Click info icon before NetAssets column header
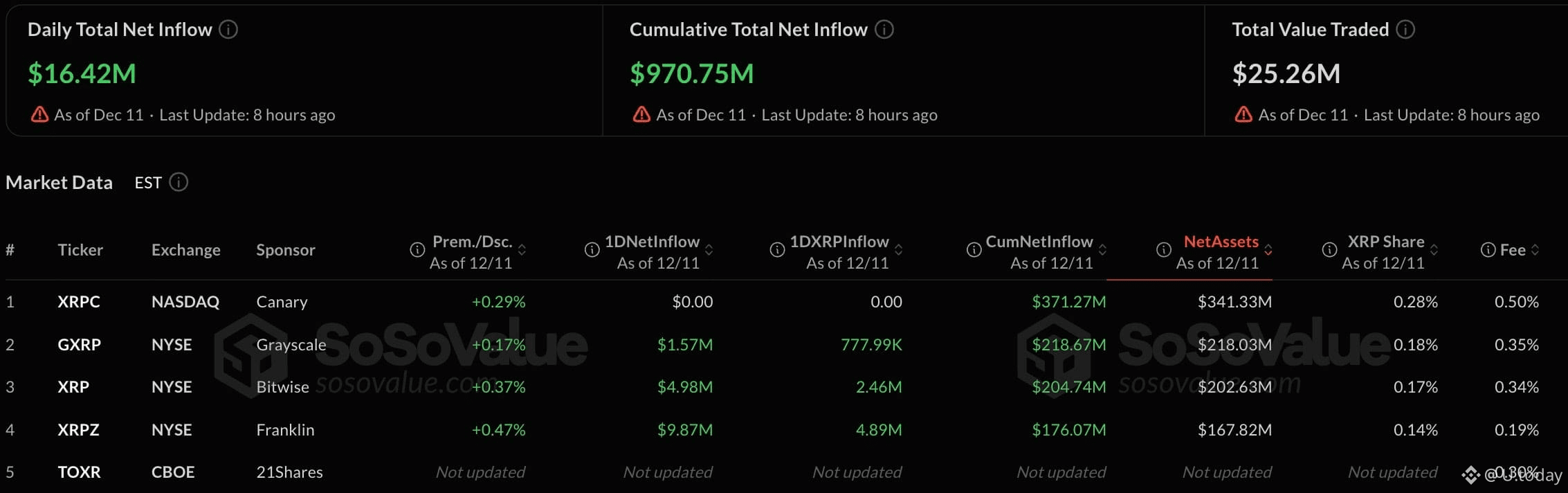This screenshot has height=493, width=1568. click(x=1164, y=250)
